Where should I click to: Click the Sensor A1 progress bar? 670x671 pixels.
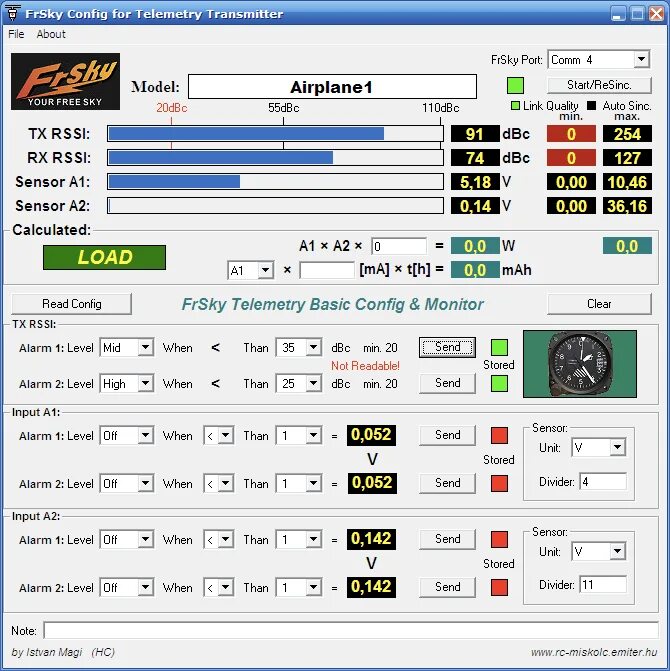pos(276,182)
